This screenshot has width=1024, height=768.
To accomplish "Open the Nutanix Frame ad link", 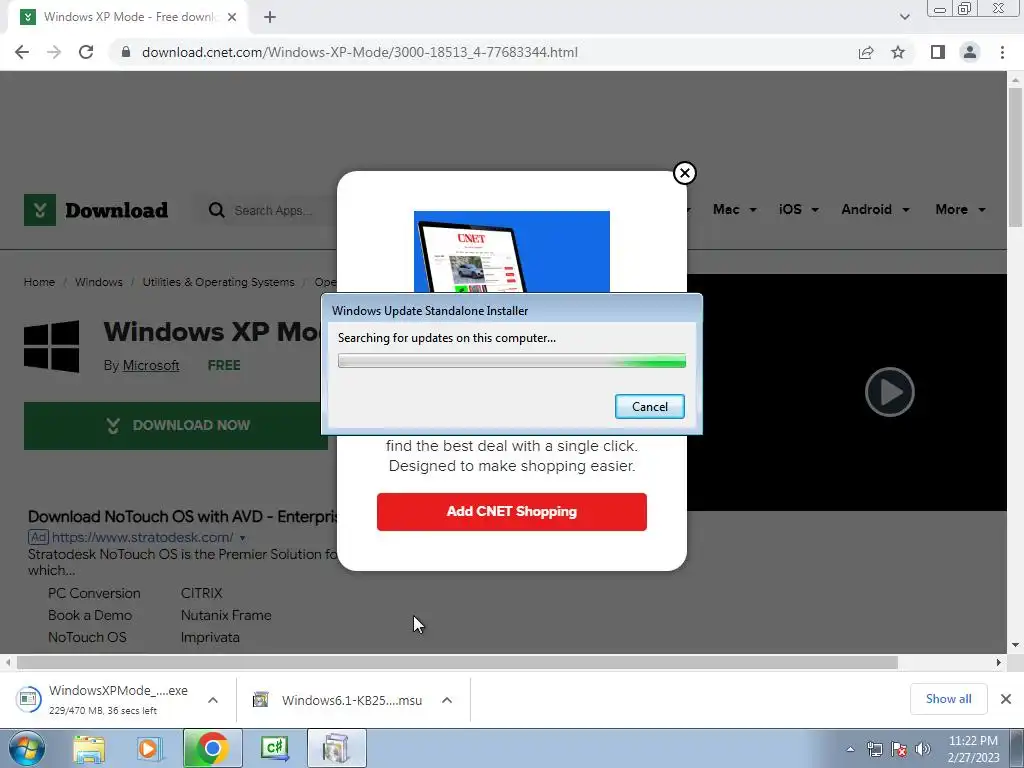I will click(x=226, y=615).
